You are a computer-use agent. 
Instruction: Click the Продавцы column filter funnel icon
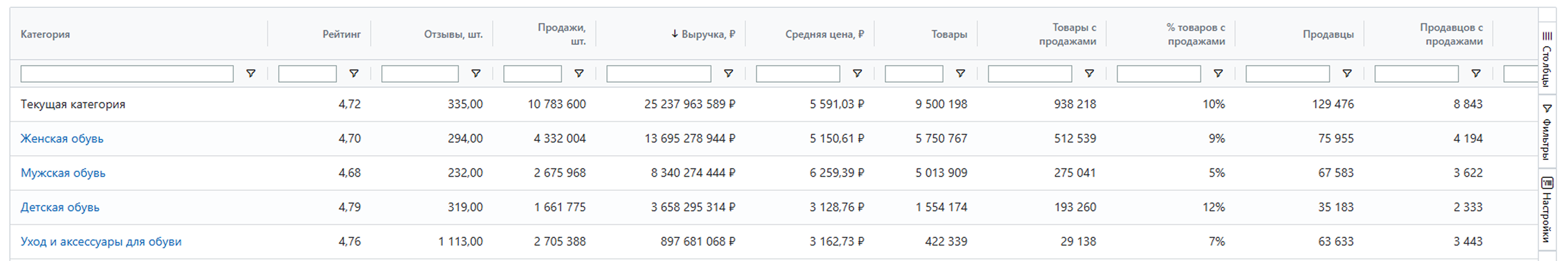pos(1346,73)
